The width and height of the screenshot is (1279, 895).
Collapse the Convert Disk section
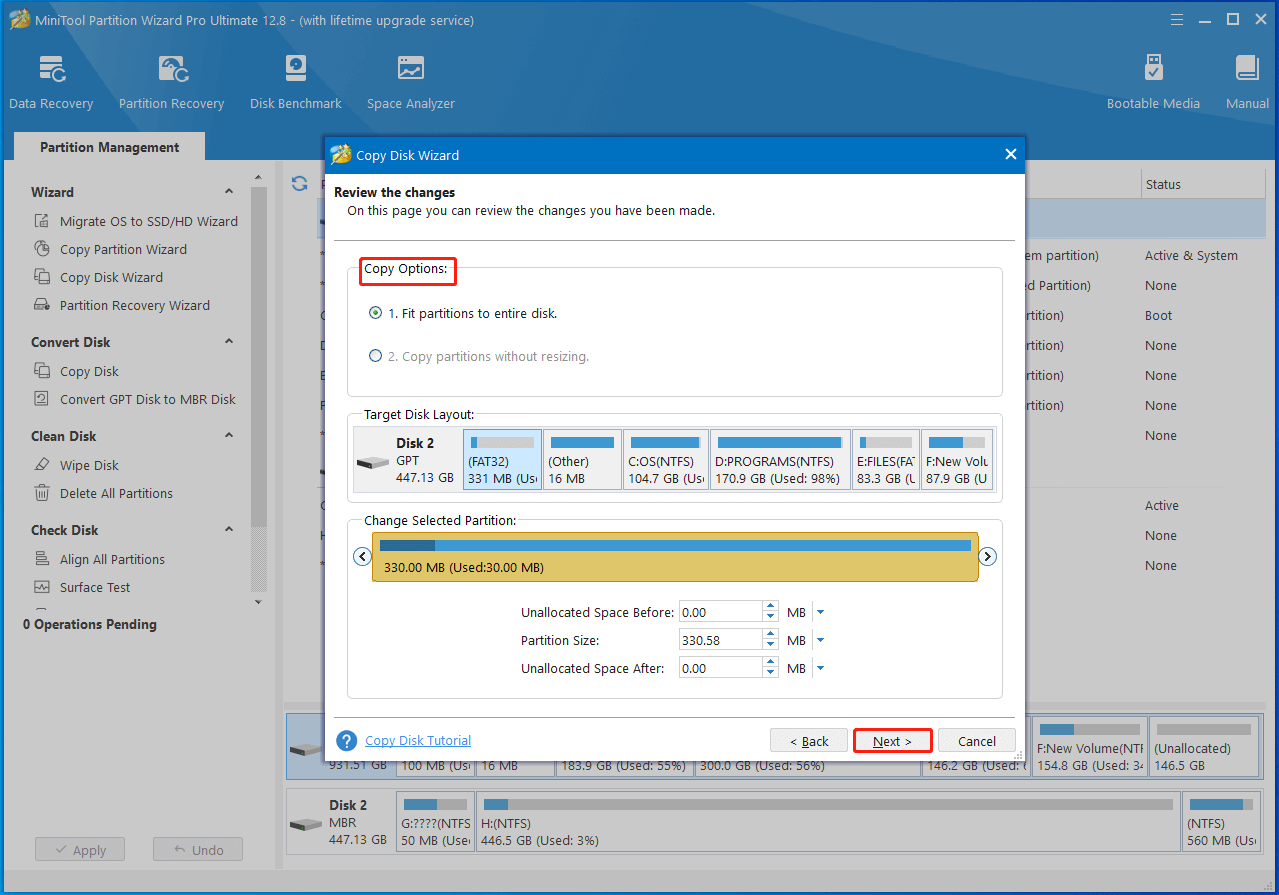pos(229,341)
